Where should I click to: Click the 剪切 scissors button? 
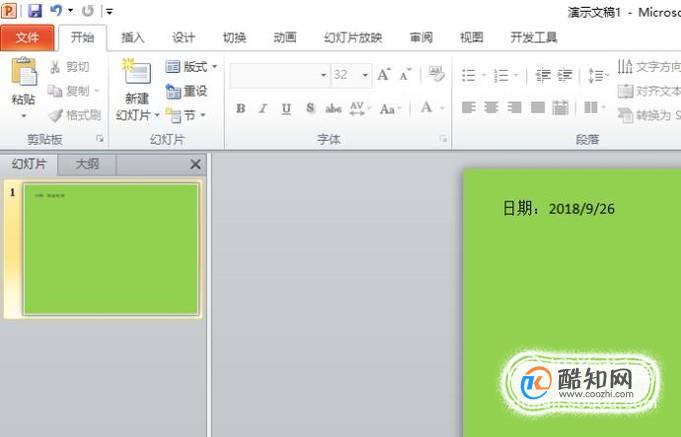[69, 67]
